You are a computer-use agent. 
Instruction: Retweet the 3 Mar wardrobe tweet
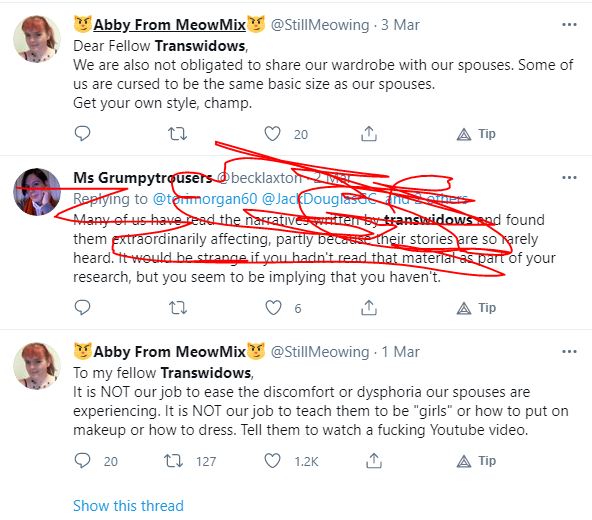pyautogui.click(x=177, y=134)
